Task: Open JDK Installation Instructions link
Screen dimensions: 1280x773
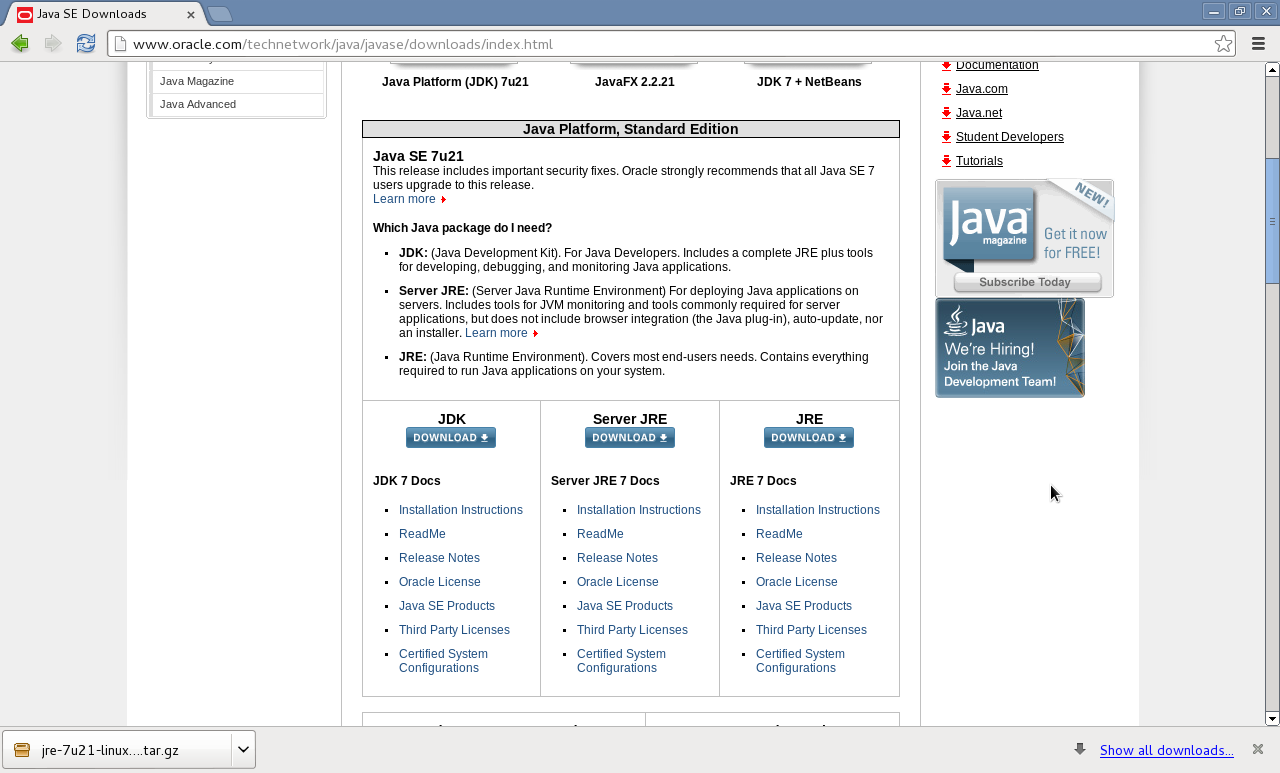Action: (x=461, y=510)
